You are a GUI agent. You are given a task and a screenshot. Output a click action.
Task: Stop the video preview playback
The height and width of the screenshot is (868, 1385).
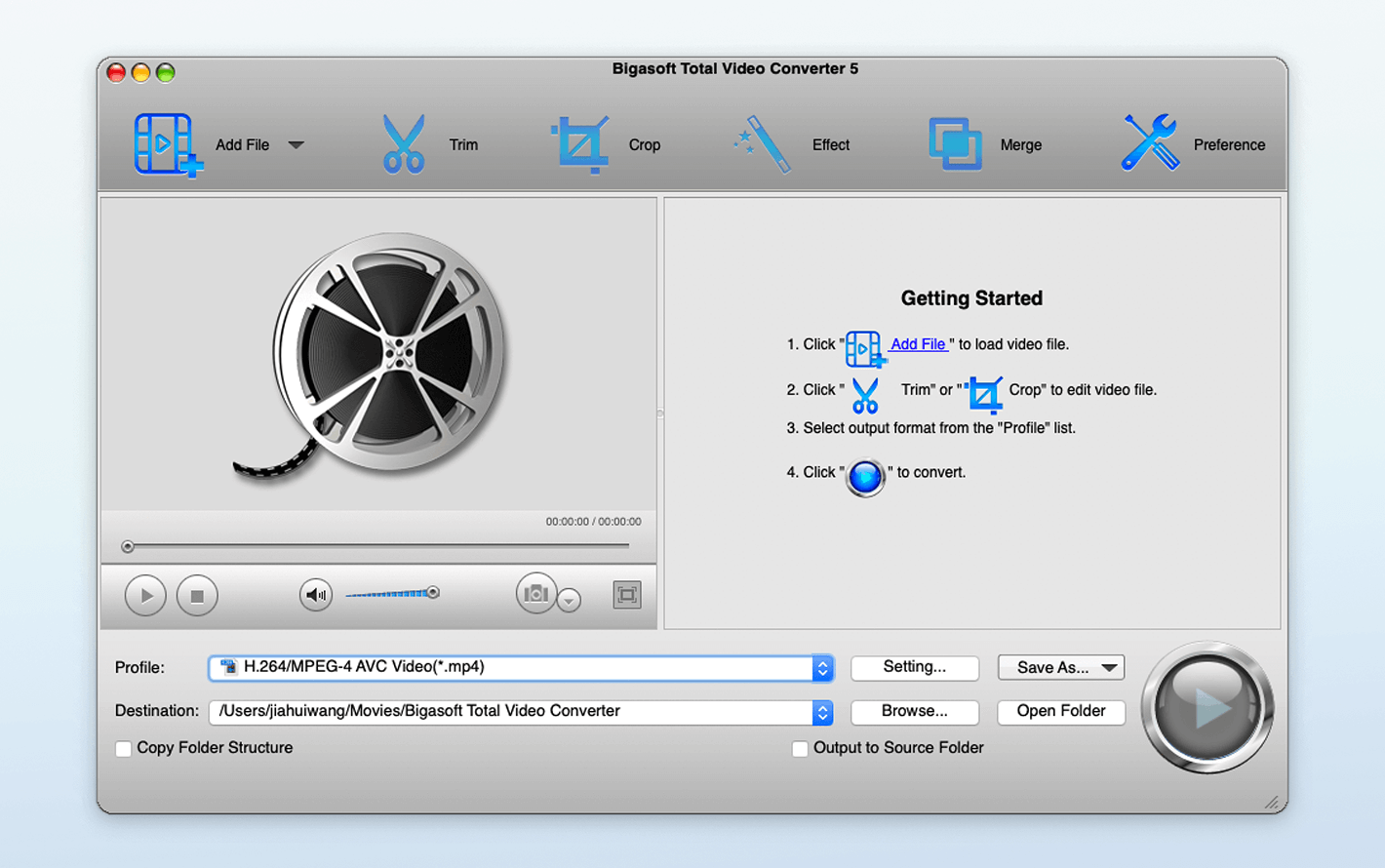pos(197,595)
